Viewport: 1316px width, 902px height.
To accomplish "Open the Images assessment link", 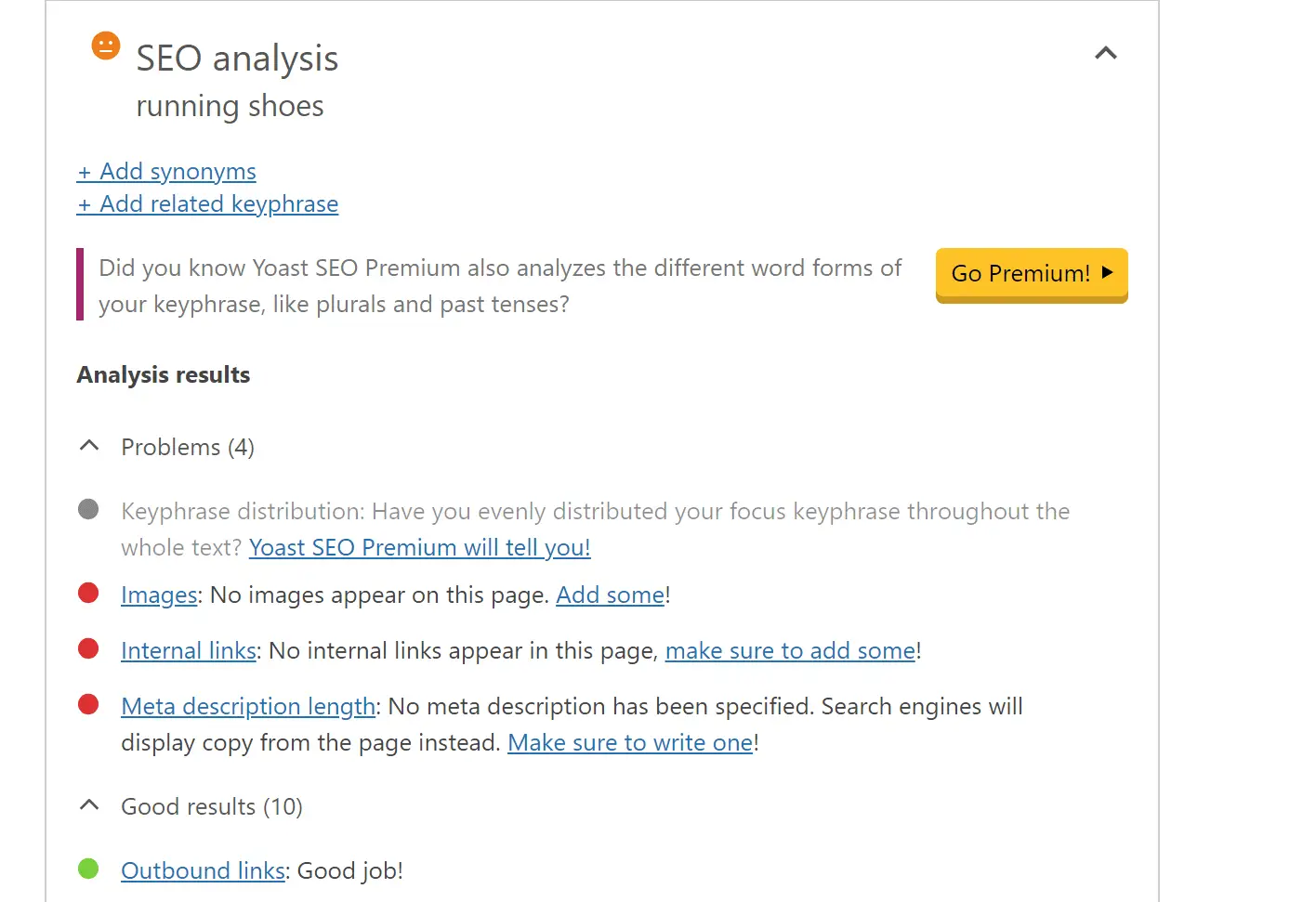I will tap(159, 595).
